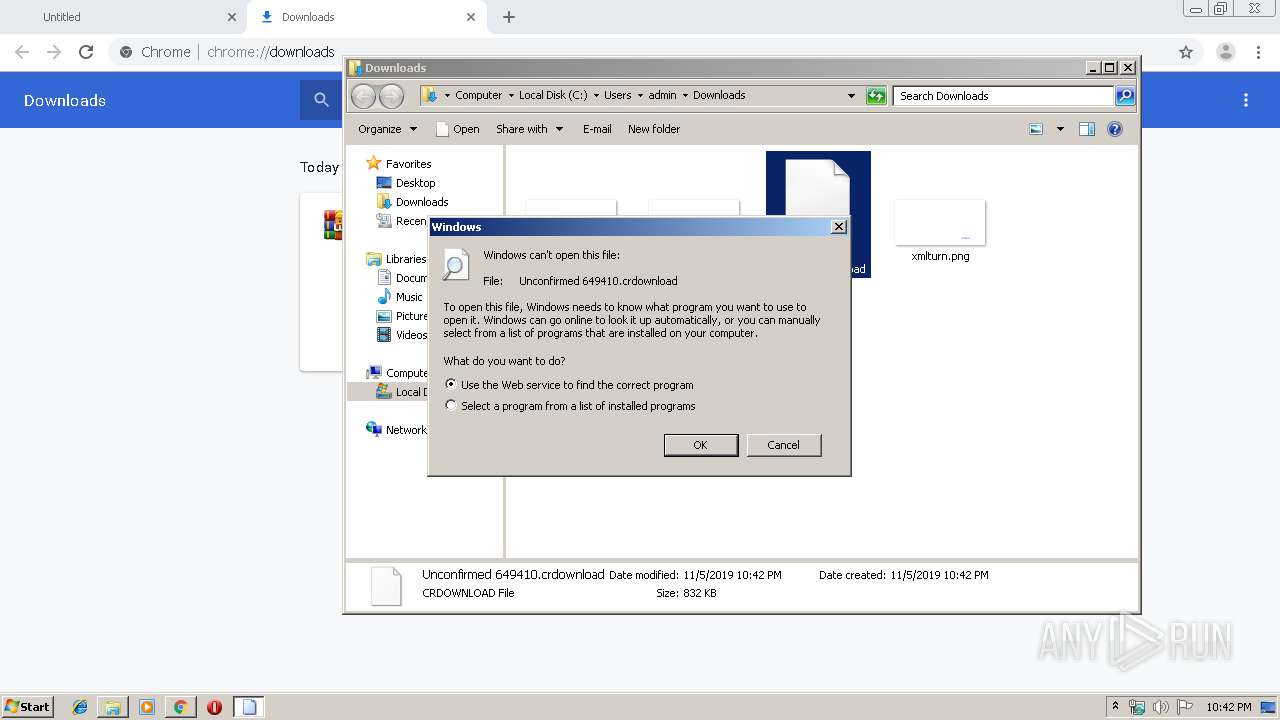The height and width of the screenshot is (720, 1280).
Task: Click E-mail in Explorer toolbar
Action: coord(597,129)
